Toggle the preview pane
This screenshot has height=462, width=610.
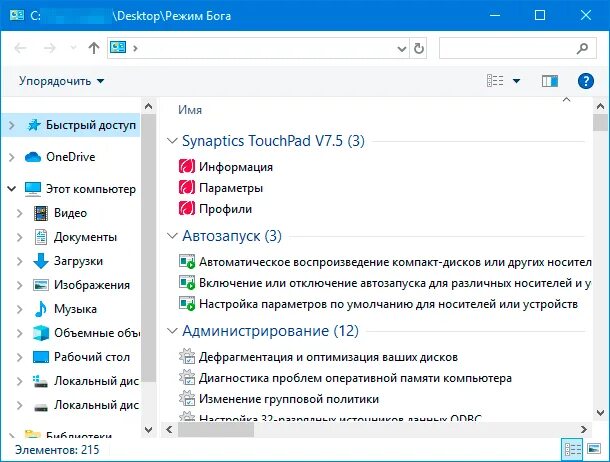pos(550,81)
